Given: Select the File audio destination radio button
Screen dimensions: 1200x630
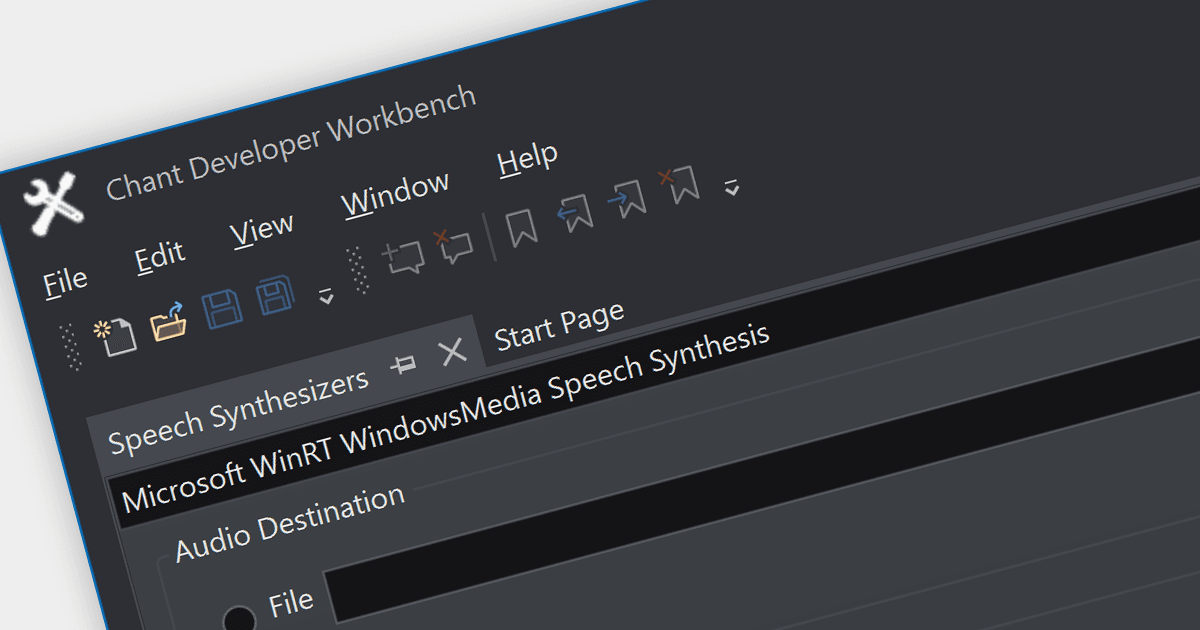Looking at the screenshot, I should pyautogui.click(x=240, y=620).
